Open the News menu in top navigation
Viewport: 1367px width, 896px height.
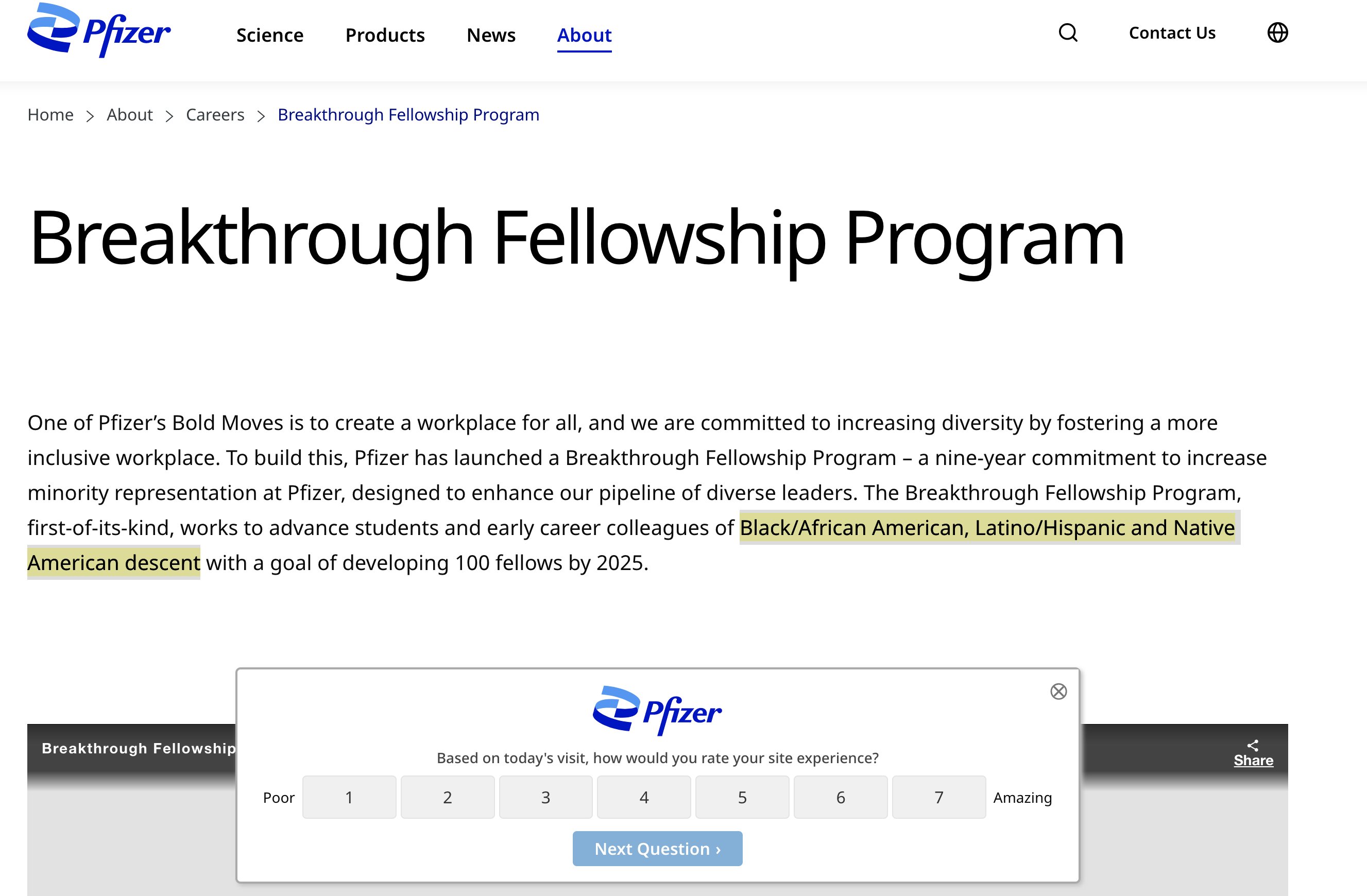point(490,34)
